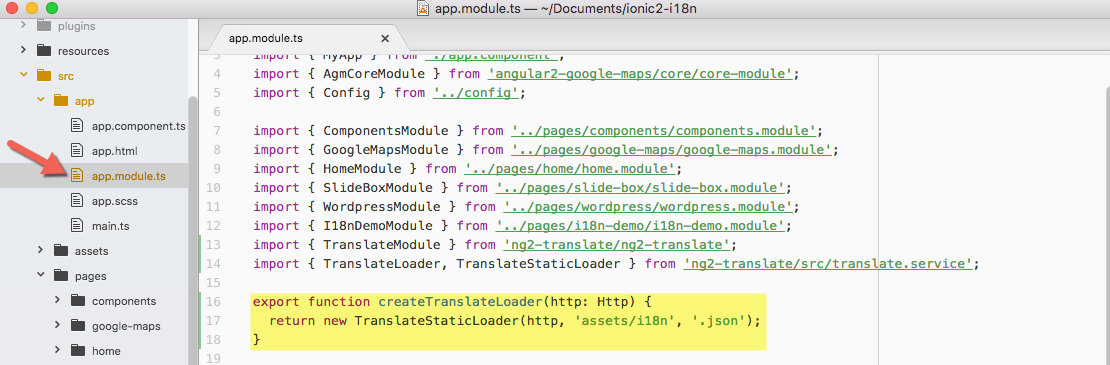Click the TranslateStaticLoader constructor call on line 17
The width and height of the screenshot is (1110, 365).
coord(437,321)
